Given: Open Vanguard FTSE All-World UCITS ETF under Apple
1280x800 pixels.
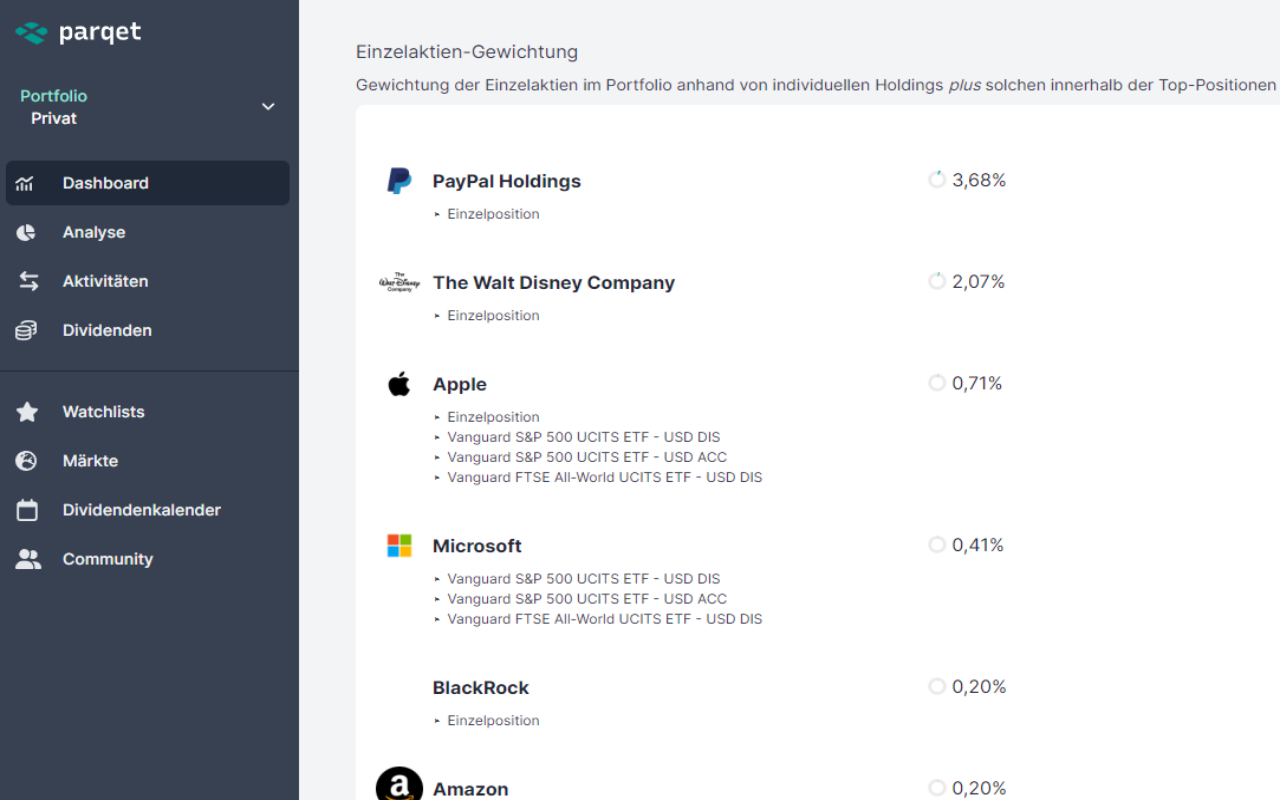Looking at the screenshot, I should pos(604,477).
